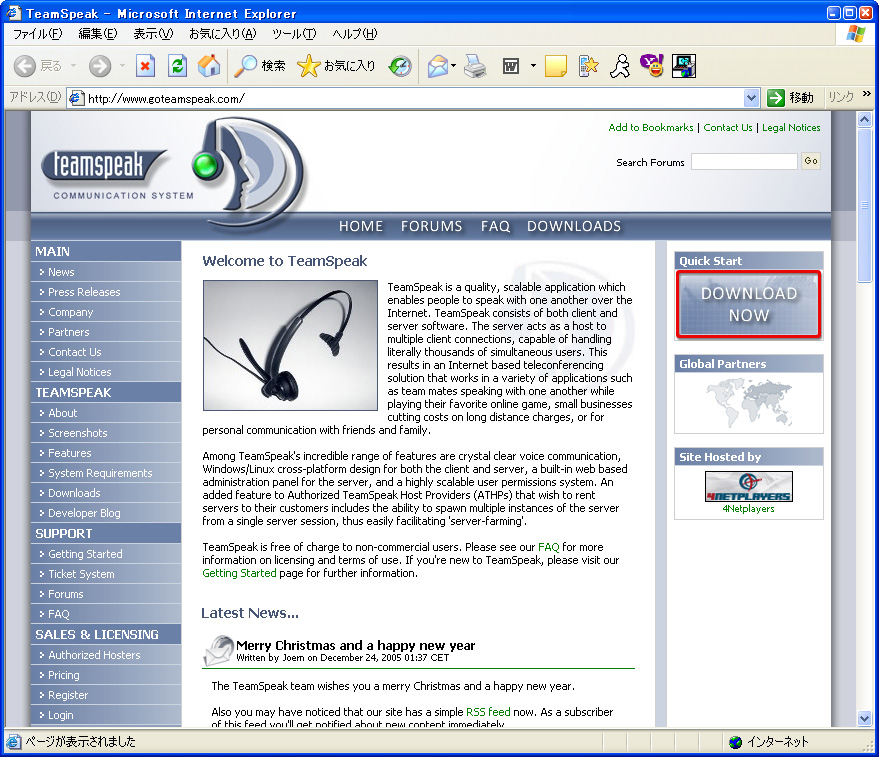Viewport: 879px width, 757px height.
Task: Follow the RSS feed link
Action: pos(488,712)
